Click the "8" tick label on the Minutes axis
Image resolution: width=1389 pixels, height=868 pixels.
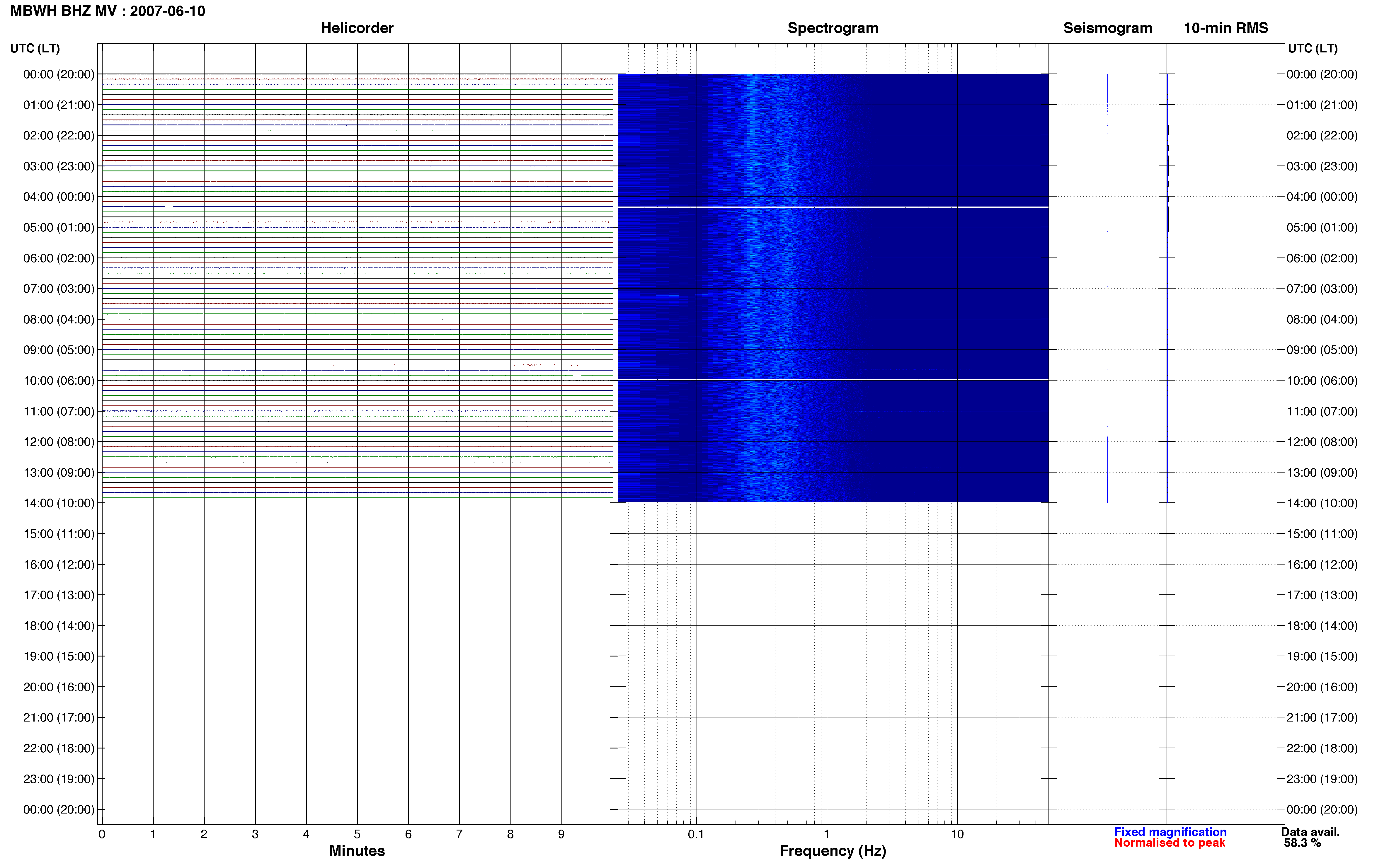[x=510, y=834]
